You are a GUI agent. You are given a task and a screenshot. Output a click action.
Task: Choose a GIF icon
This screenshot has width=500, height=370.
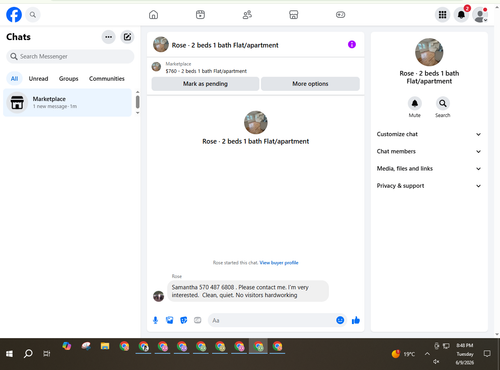(x=198, y=320)
